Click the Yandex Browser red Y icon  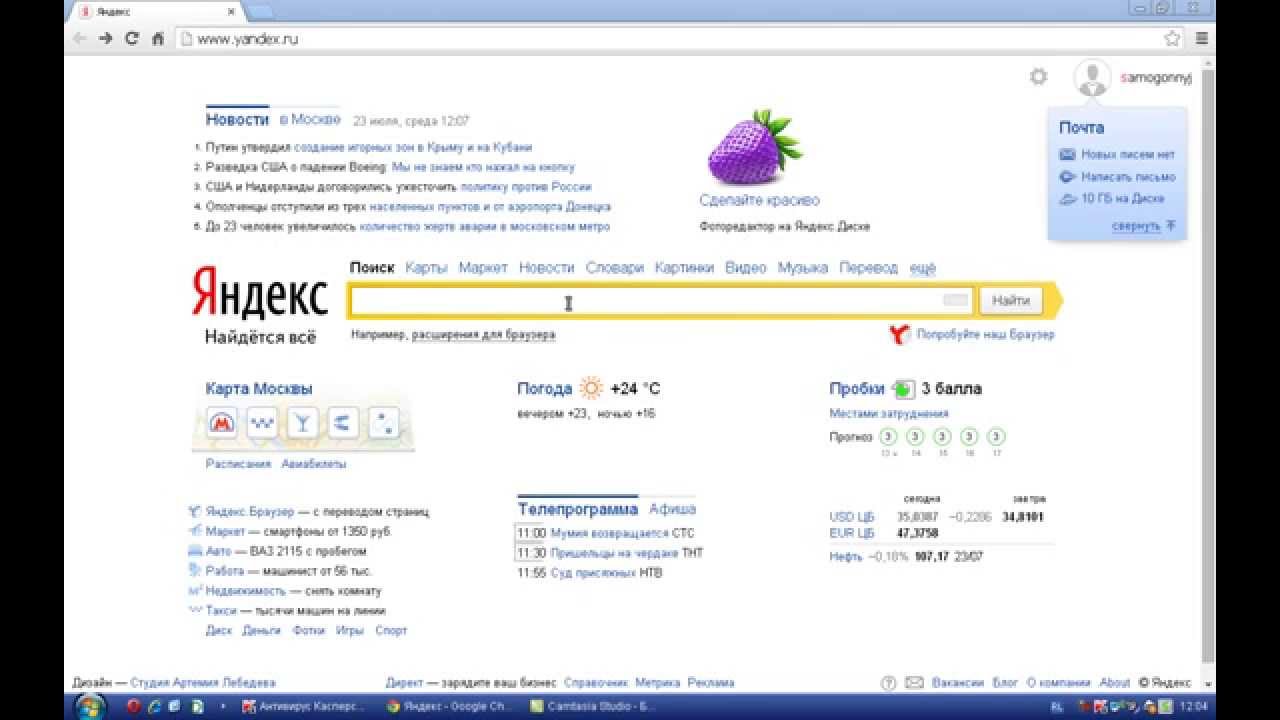pos(898,334)
